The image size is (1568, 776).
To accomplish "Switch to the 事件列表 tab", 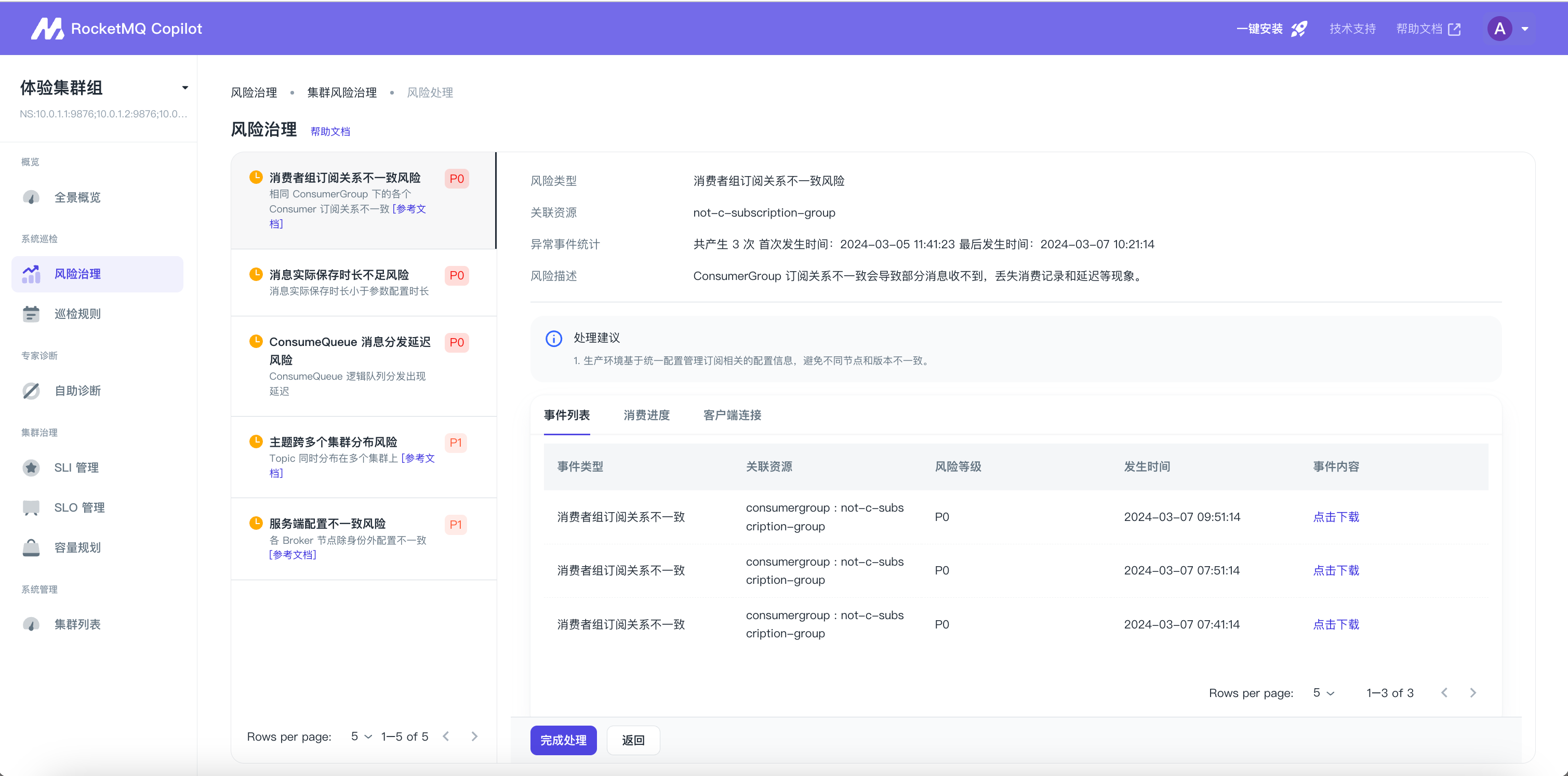I will (x=567, y=415).
